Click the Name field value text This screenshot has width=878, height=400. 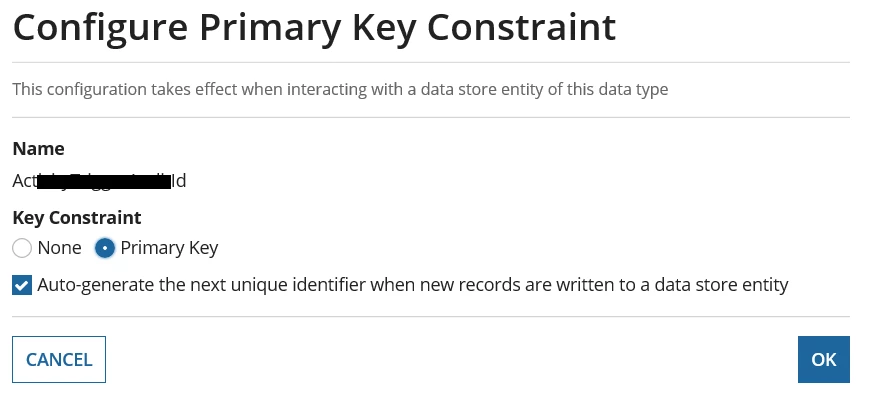(x=99, y=181)
